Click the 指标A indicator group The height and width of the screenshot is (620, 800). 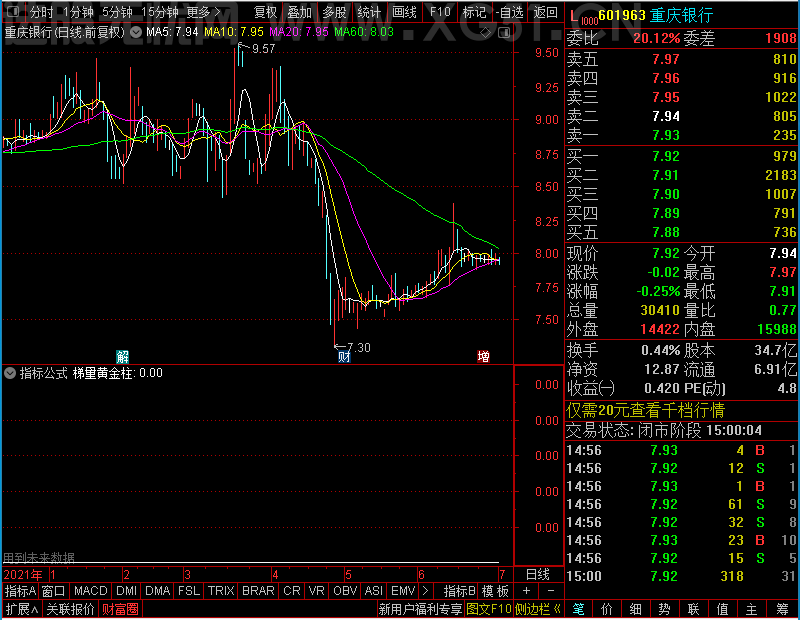point(20,591)
